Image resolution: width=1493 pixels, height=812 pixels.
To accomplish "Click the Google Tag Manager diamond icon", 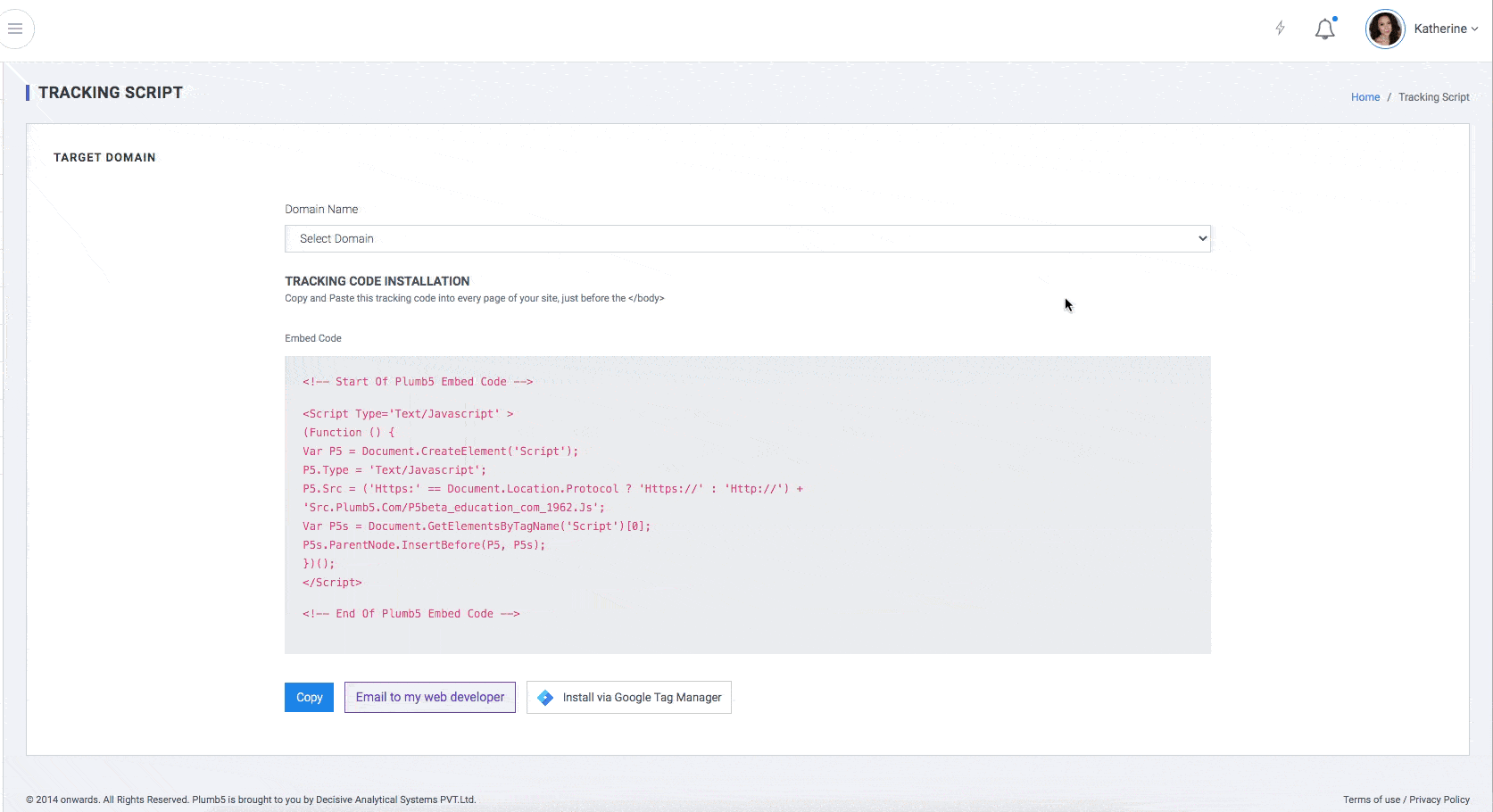I will coord(545,697).
